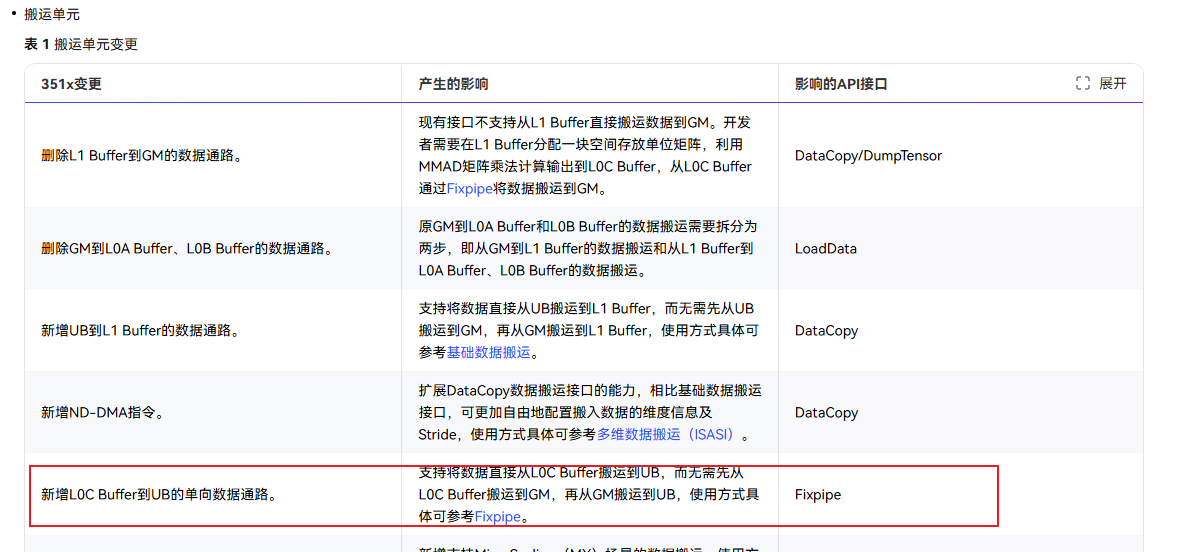This screenshot has width=1187, height=552.
Task: Click the 表 1 搬运单元变更 table caption
Action: pos(81,44)
